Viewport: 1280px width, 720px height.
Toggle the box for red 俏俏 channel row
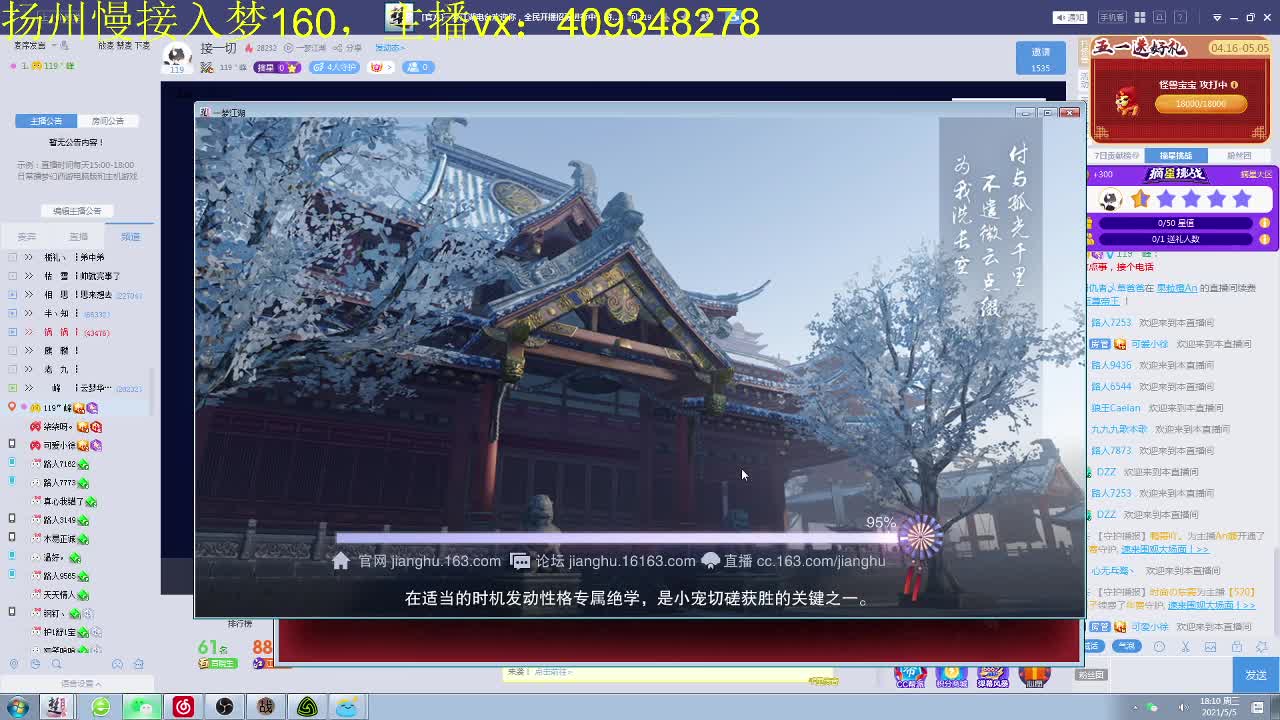pyautogui.click(x=12, y=332)
